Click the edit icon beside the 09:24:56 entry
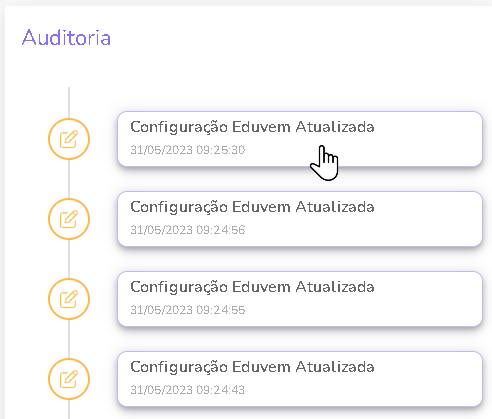 point(69,219)
